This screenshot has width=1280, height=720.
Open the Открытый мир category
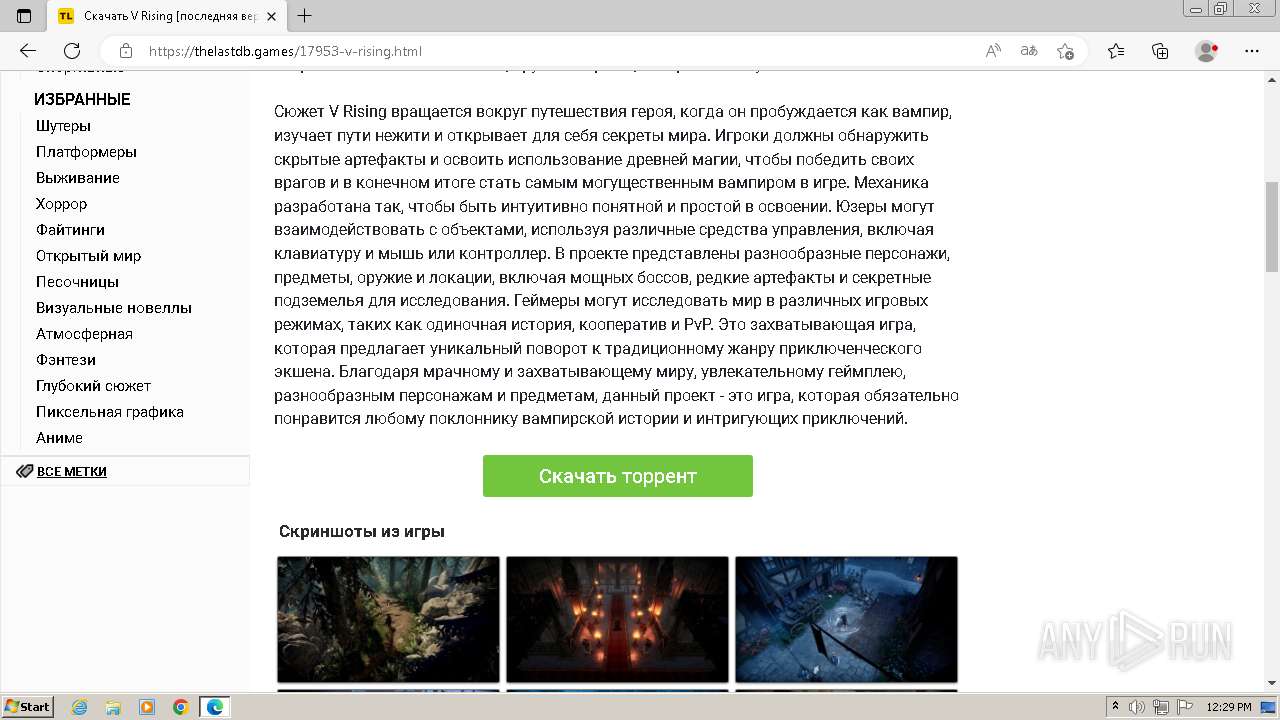(88, 256)
